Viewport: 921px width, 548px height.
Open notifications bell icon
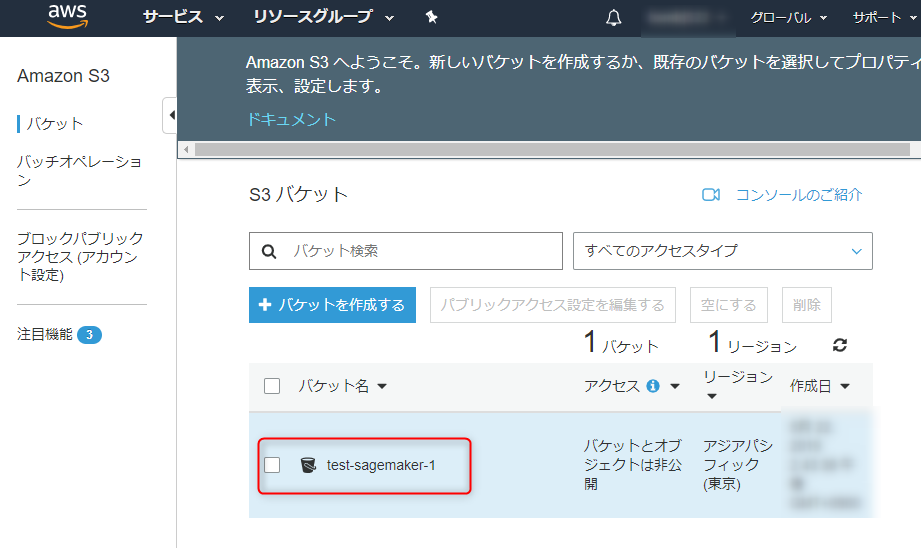coord(614,18)
